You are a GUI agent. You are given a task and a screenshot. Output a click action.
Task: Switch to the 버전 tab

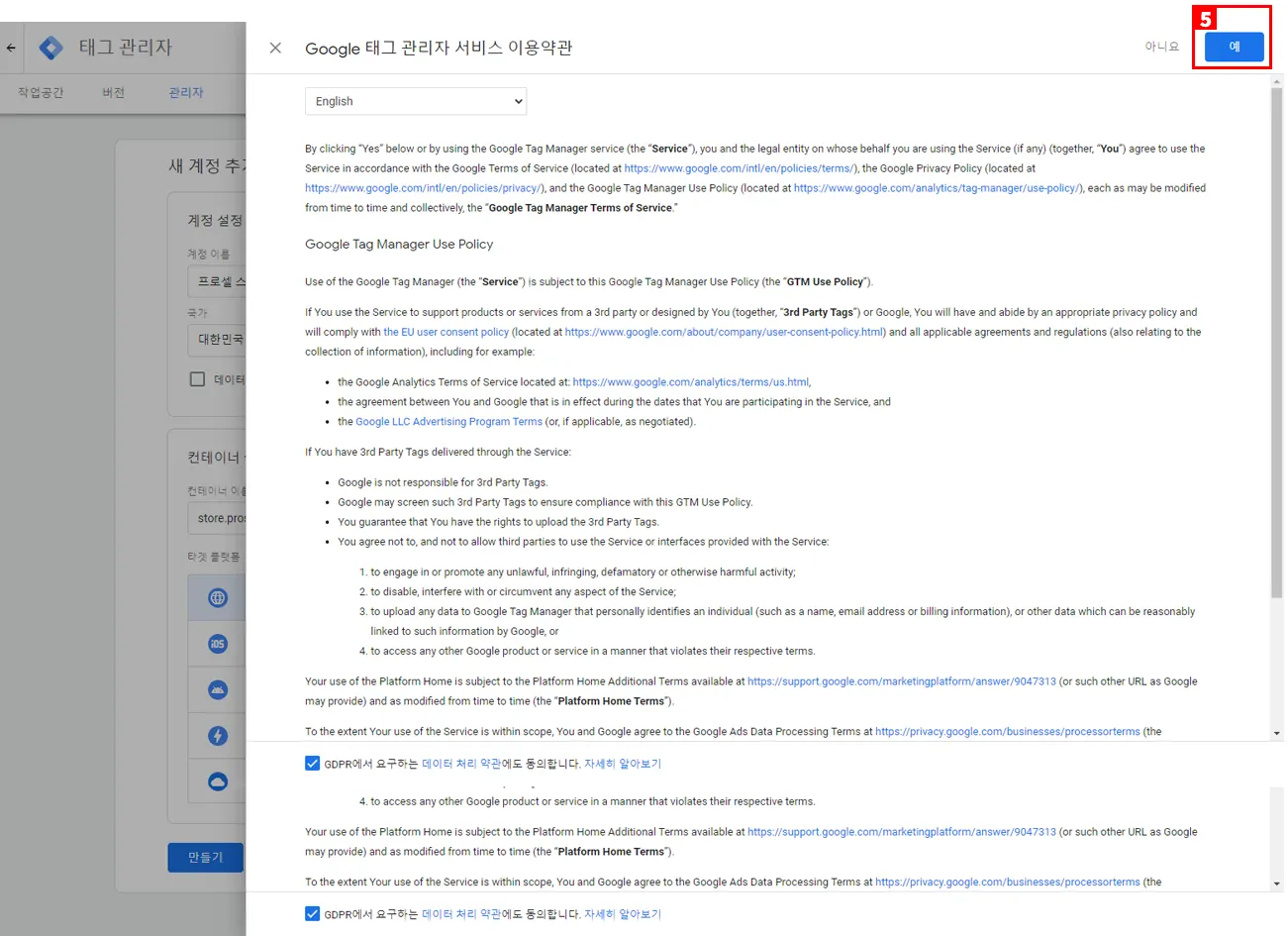114,92
